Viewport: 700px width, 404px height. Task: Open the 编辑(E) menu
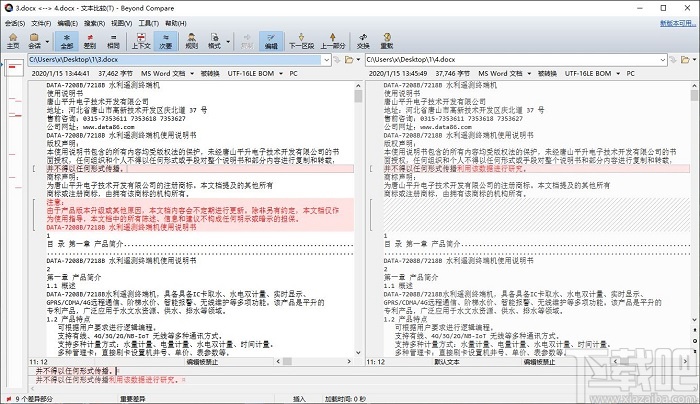pyautogui.click(x=67, y=23)
